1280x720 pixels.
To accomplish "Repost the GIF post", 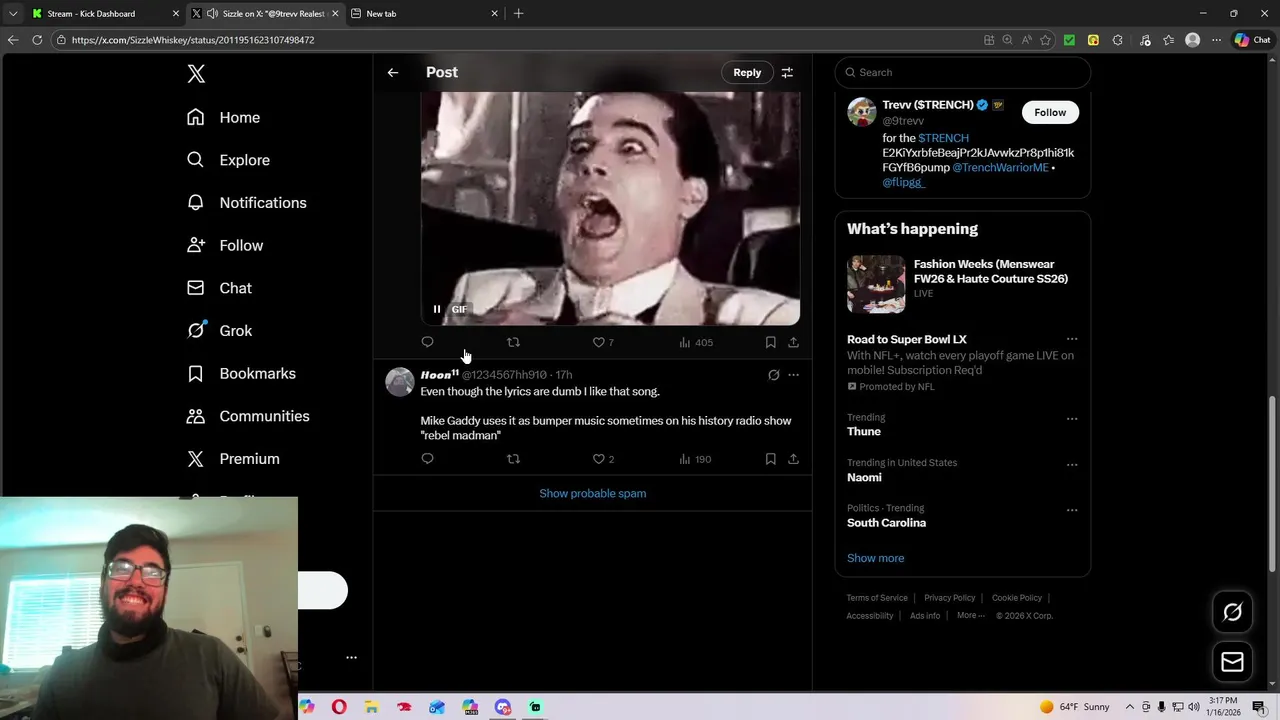I will [x=513, y=342].
